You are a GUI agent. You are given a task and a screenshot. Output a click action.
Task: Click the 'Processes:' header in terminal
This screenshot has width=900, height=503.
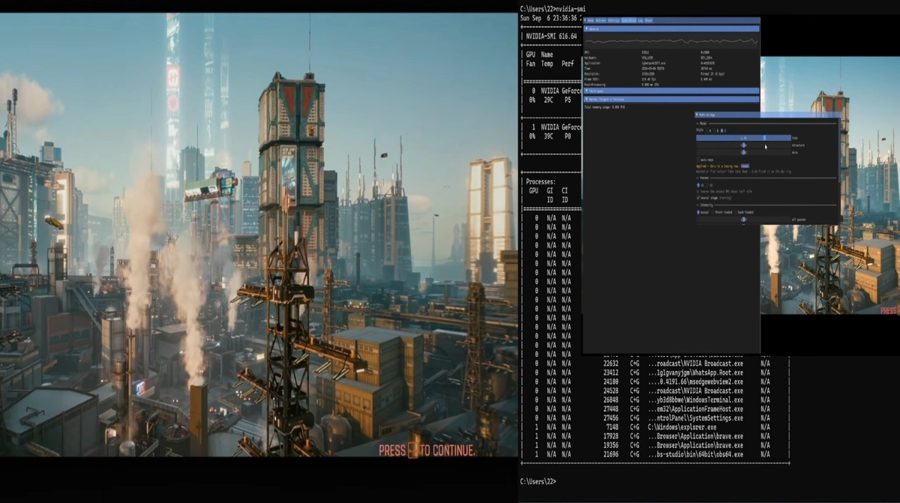540,181
